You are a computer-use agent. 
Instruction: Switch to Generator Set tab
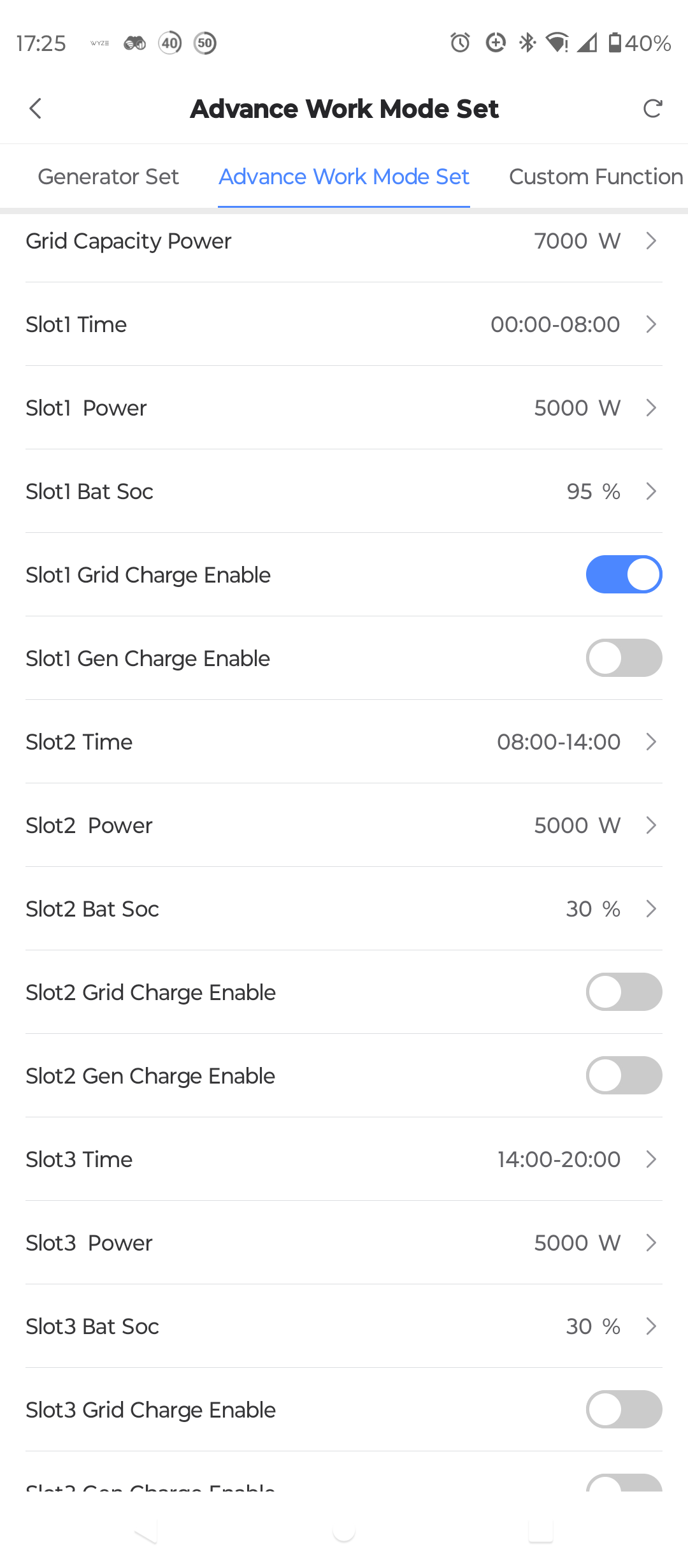108,177
